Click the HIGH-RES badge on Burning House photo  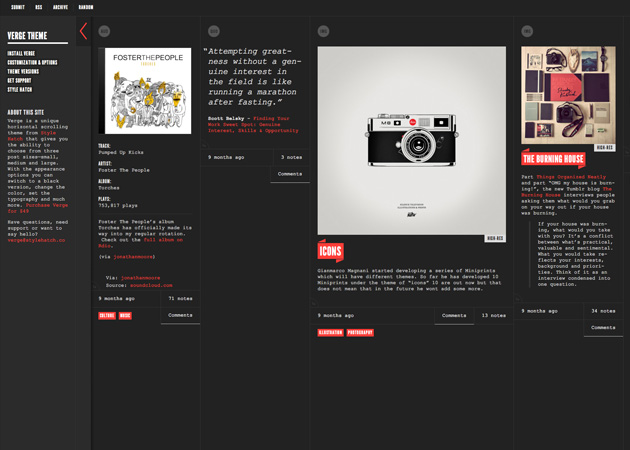(605, 147)
